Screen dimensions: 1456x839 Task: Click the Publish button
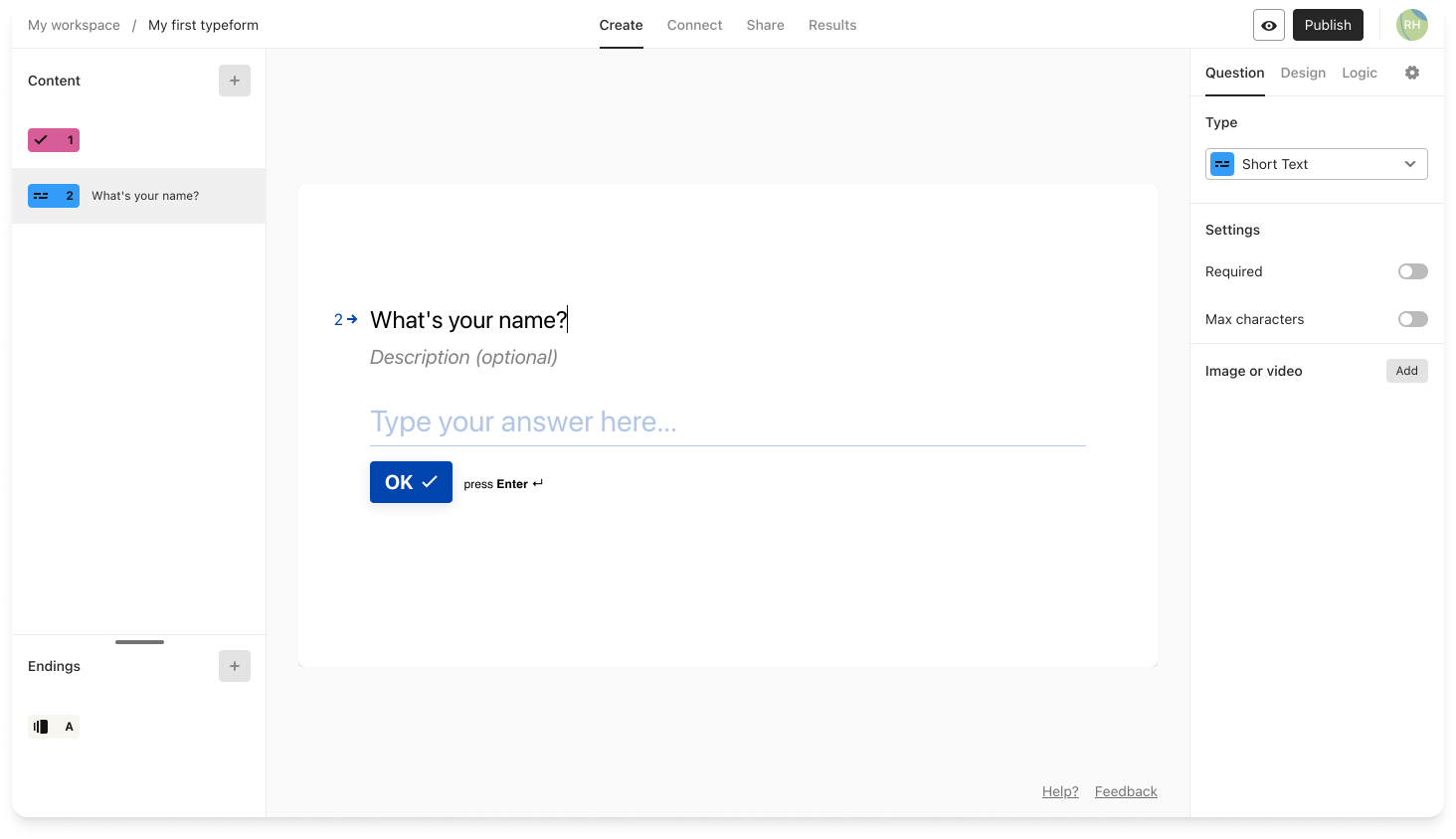1328,25
